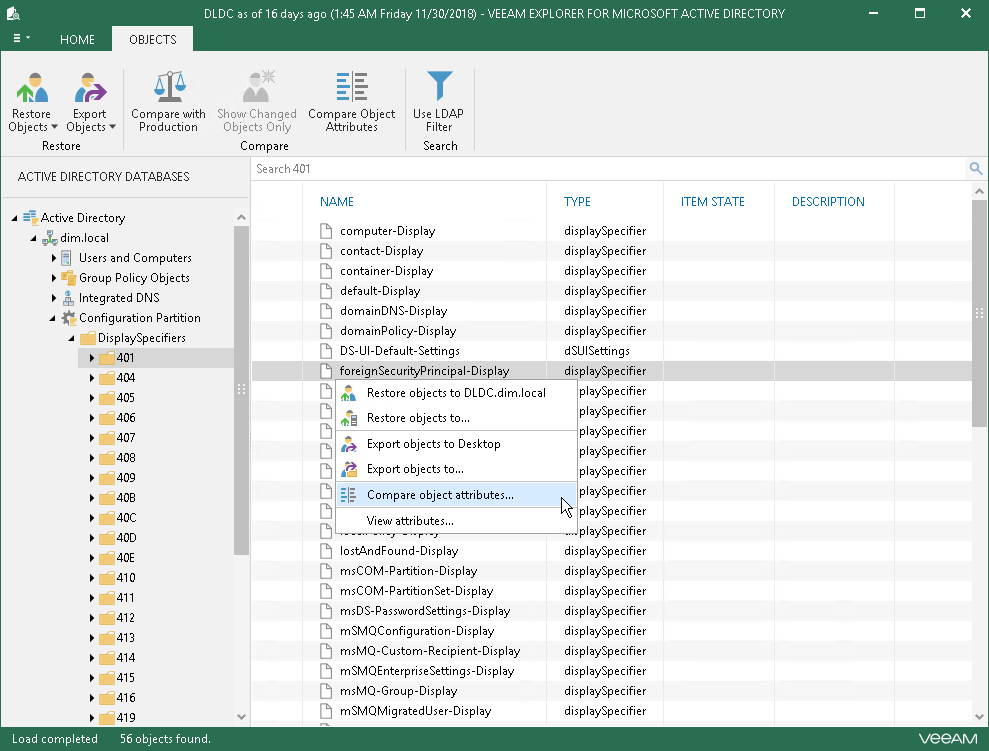Switch to the HOME tab
Image resolution: width=989 pixels, height=751 pixels.
coord(77,39)
